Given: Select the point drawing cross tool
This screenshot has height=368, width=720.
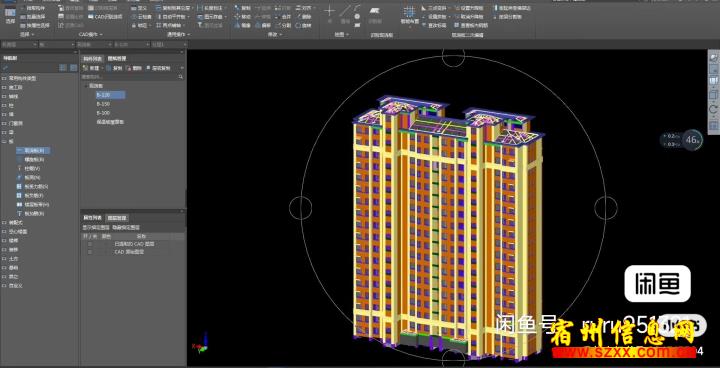Looking at the screenshot, I should pyautogui.click(x=329, y=11).
